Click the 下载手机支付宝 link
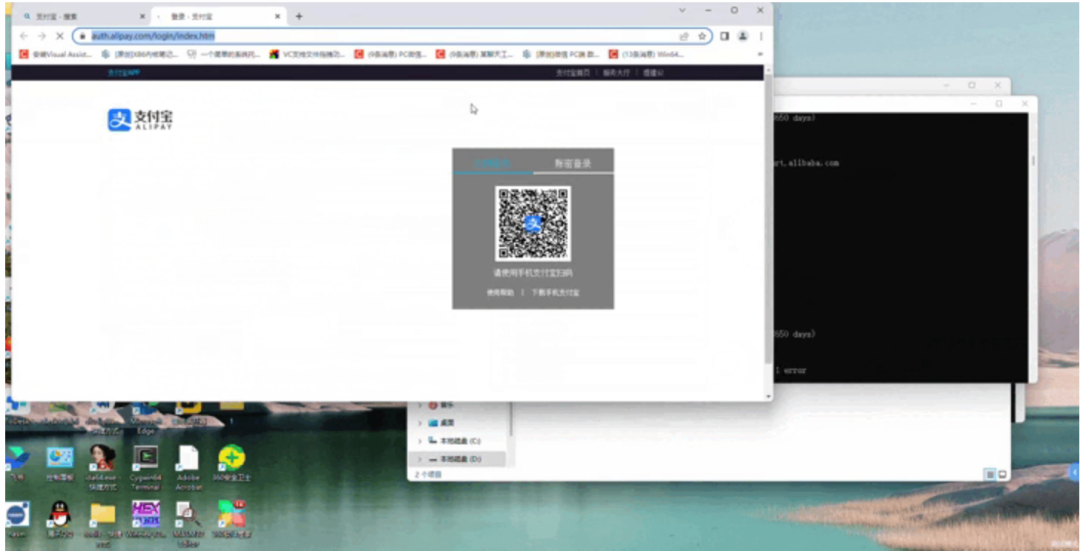Screen dimensions: 1080x551 click(555, 293)
